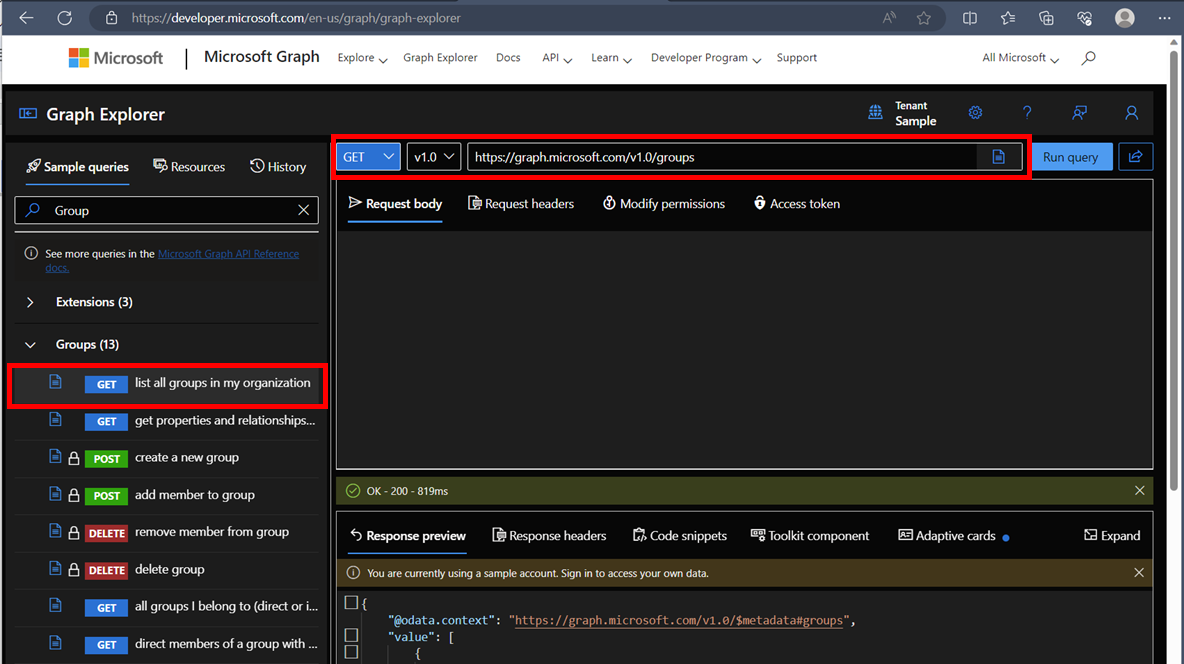Open the Graph Explorer nav link
The width and height of the screenshot is (1184, 664).
[440, 58]
